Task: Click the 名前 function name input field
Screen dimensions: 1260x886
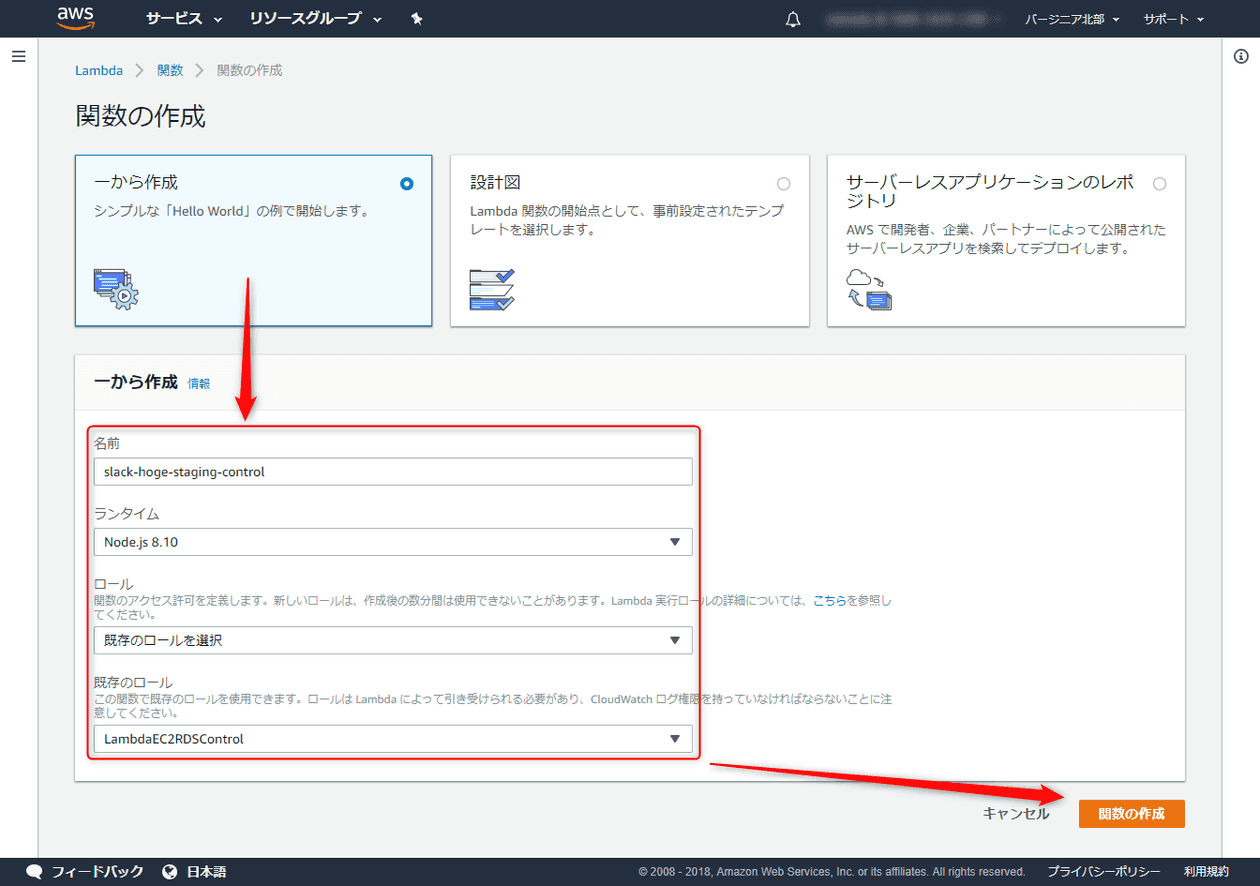Action: point(392,471)
